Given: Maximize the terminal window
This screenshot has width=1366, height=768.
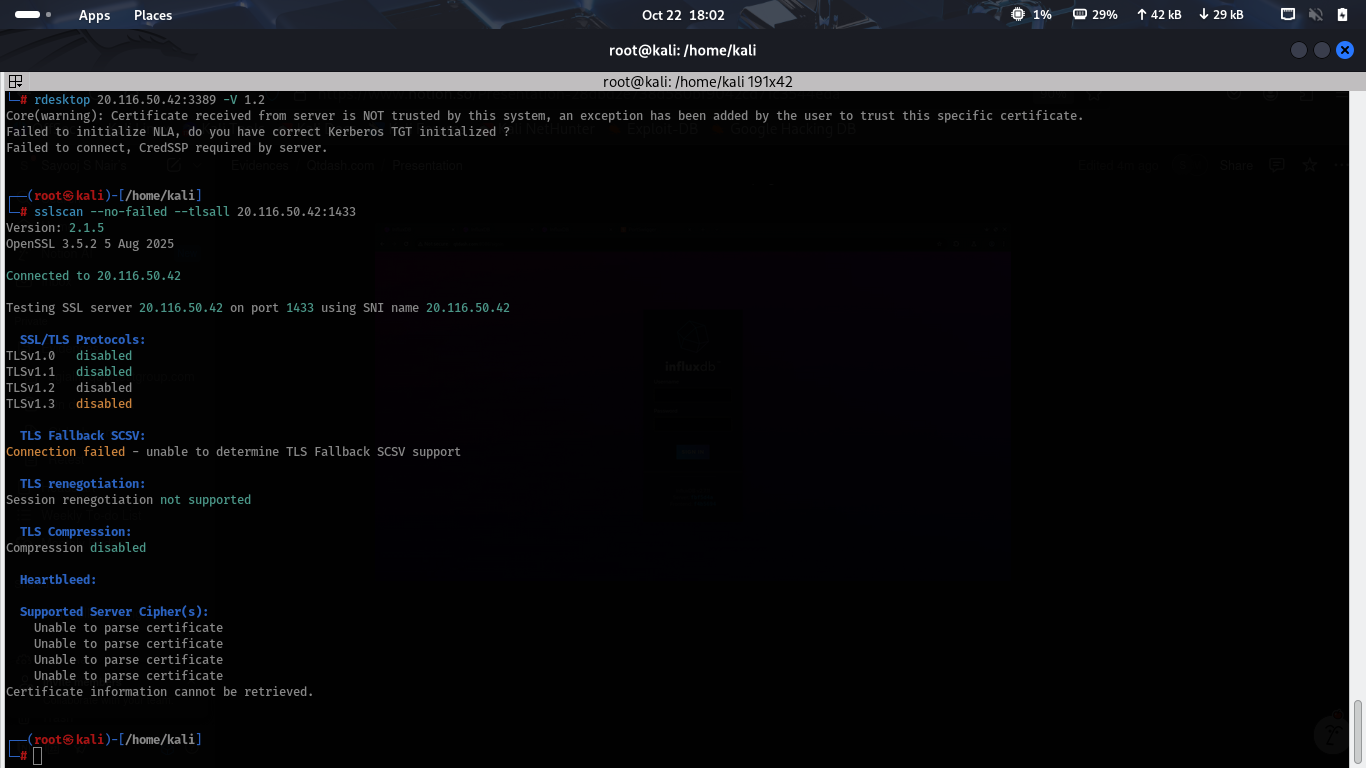Looking at the screenshot, I should [x=1322, y=50].
